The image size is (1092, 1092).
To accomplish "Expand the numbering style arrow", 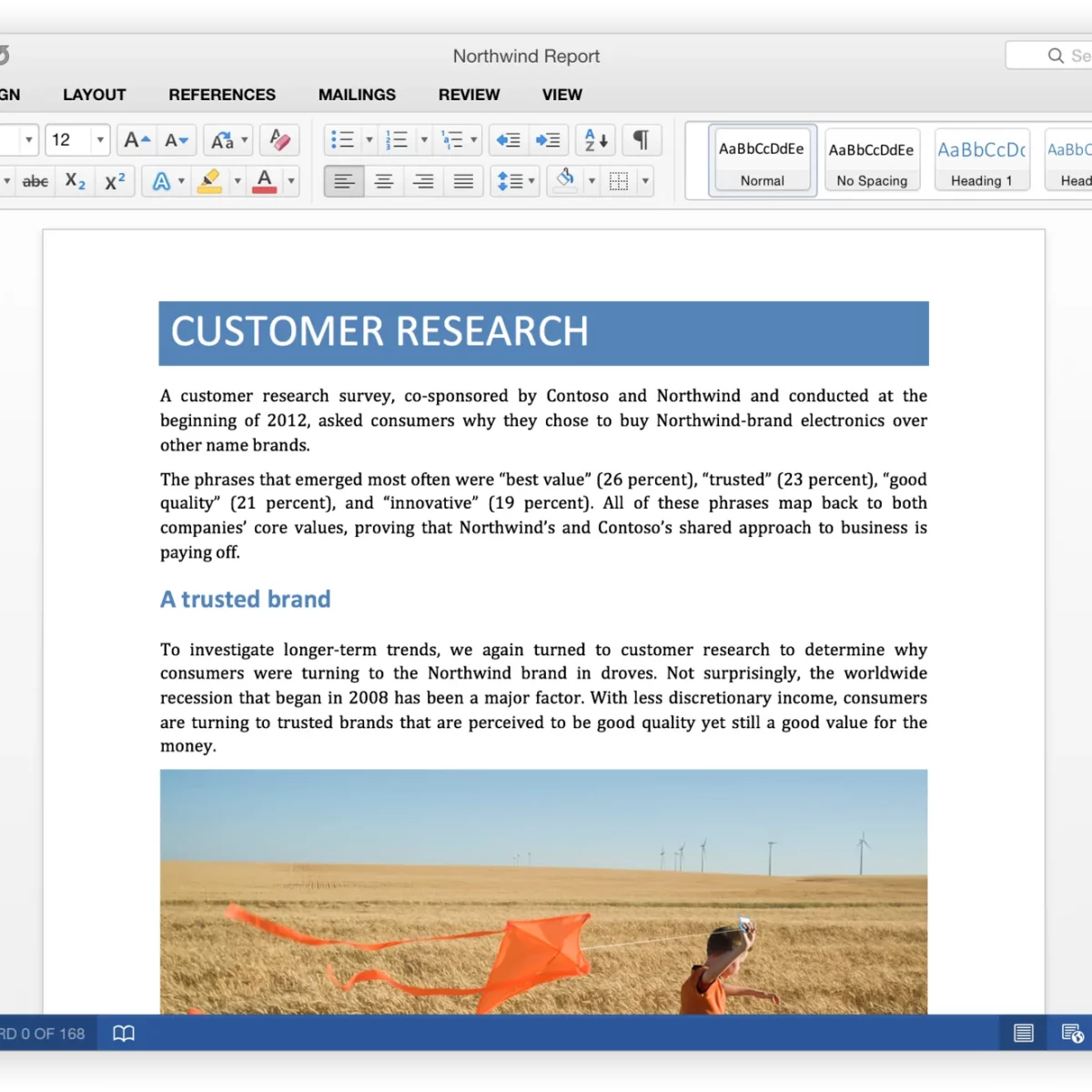I will click(x=424, y=140).
